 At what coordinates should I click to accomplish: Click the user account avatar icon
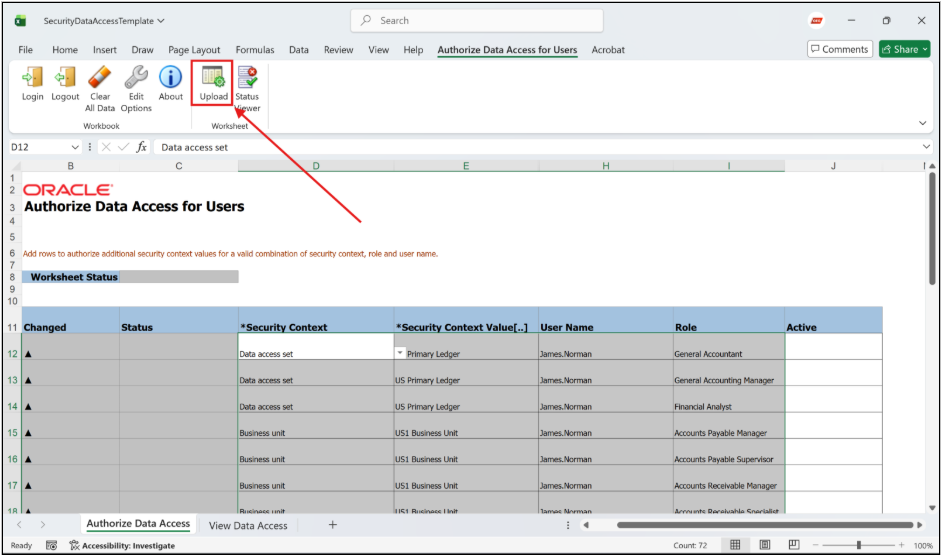pos(816,20)
